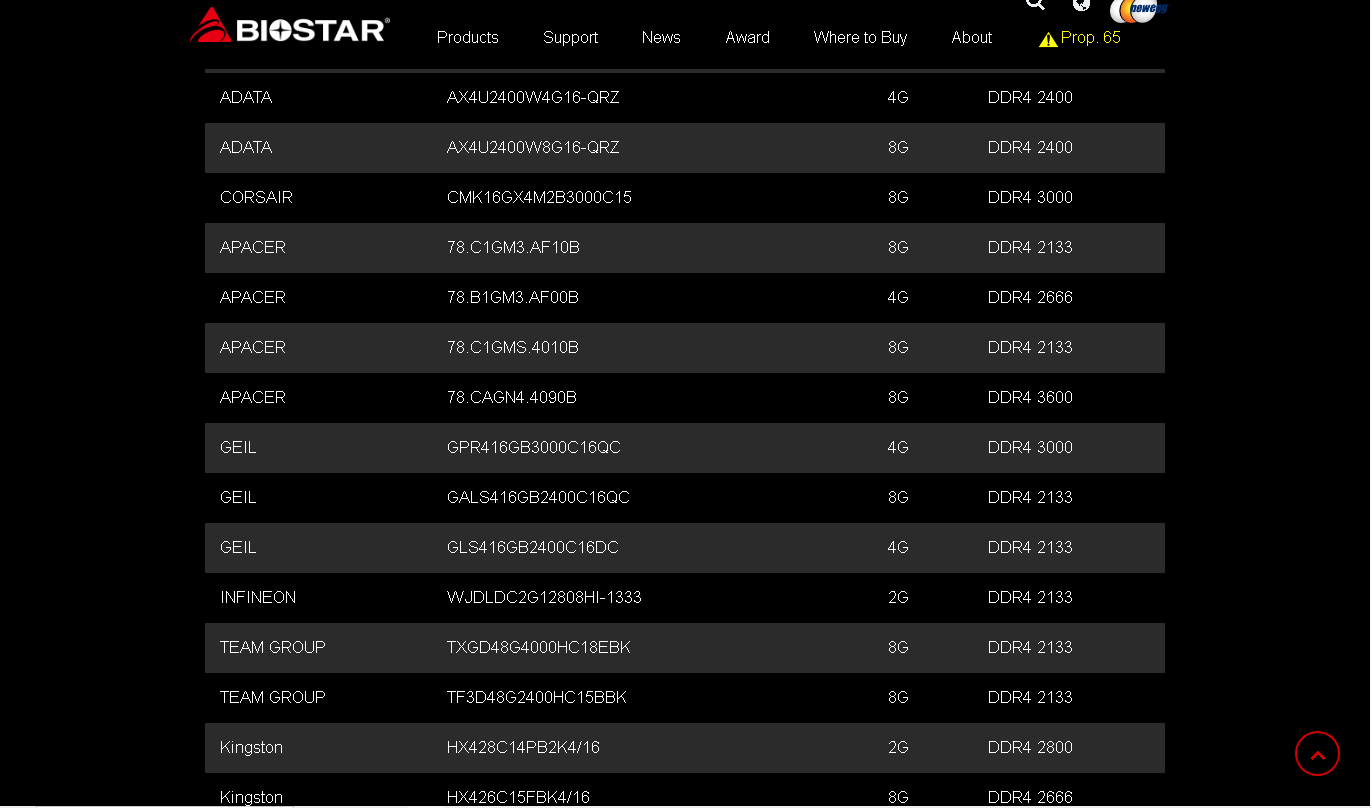Click APACER vendor in 78.C1GM3.AF10B row
1372x808 pixels.
coord(253,247)
